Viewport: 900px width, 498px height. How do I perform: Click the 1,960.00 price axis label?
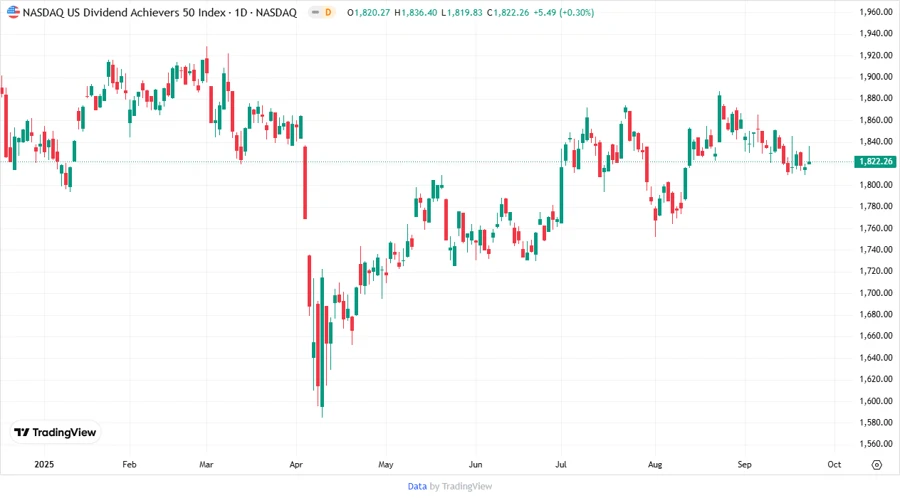click(x=876, y=12)
